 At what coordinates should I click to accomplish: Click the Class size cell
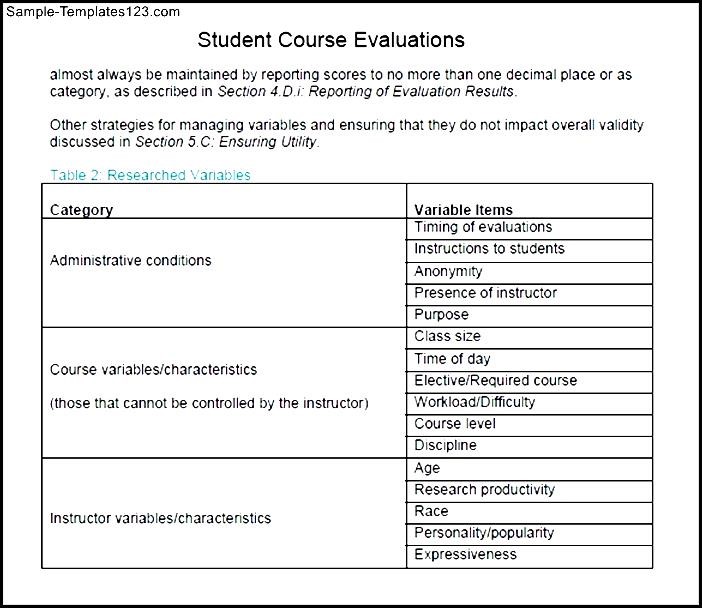click(447, 337)
